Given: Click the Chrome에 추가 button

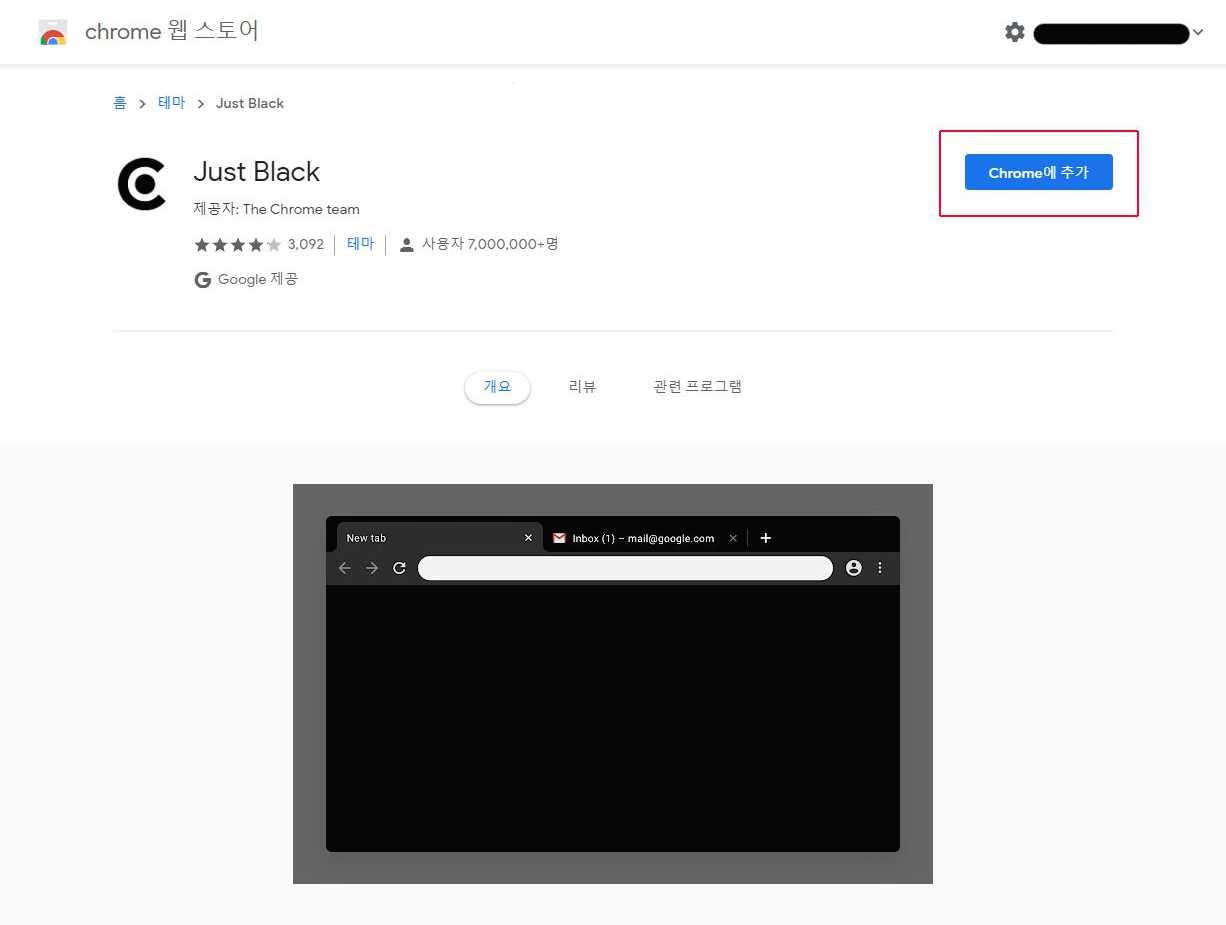Looking at the screenshot, I should click(x=1038, y=173).
